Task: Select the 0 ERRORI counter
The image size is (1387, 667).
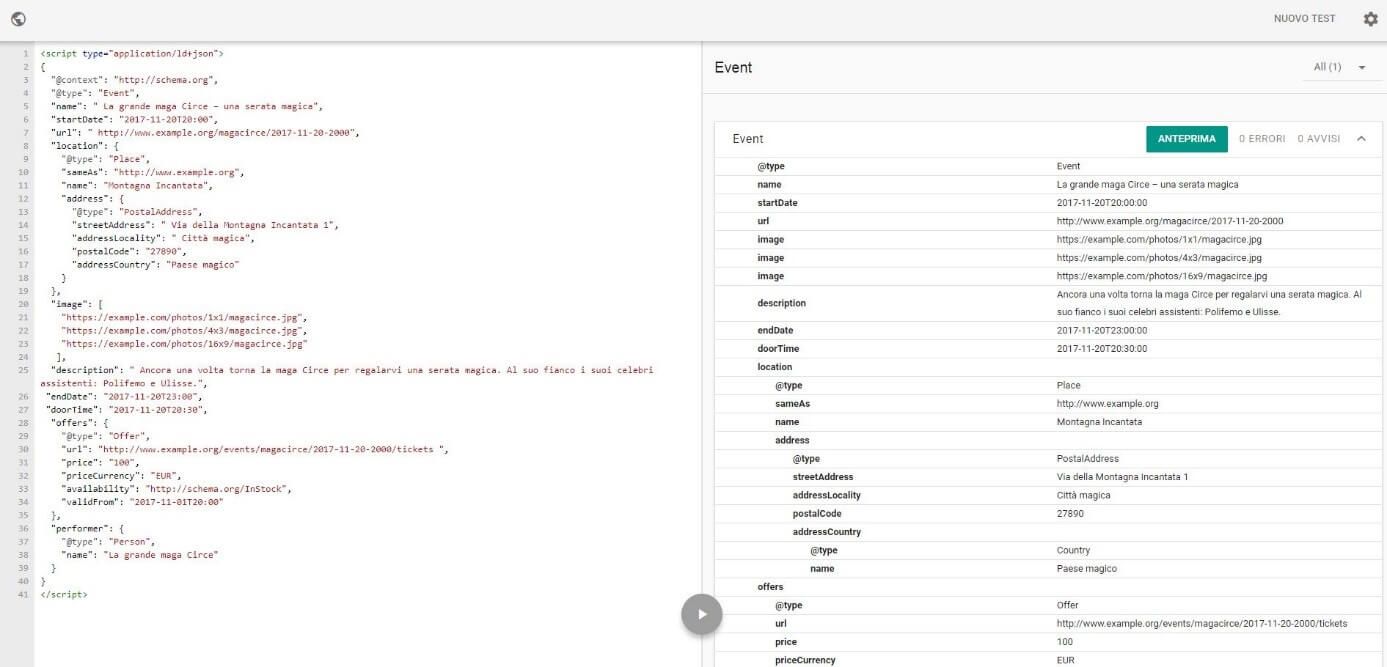Action: click(x=1262, y=139)
